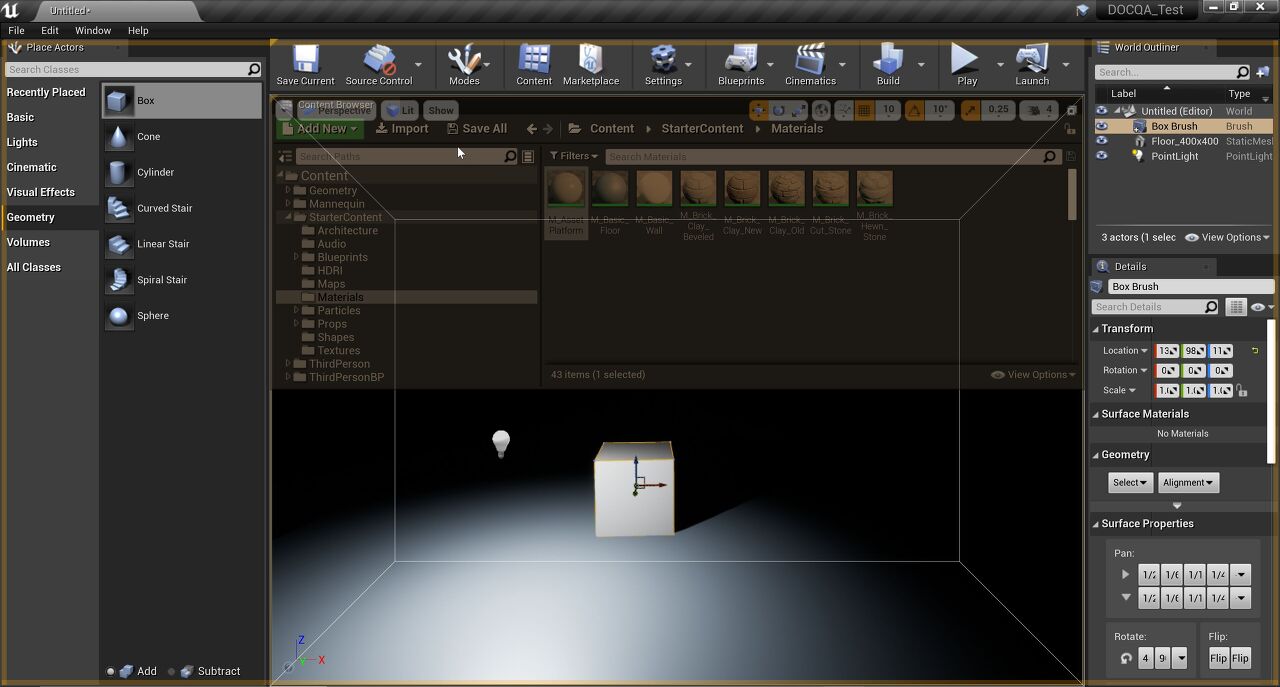This screenshot has height=687, width=1280.
Task: Open the Filters dropdown
Action: (x=573, y=156)
